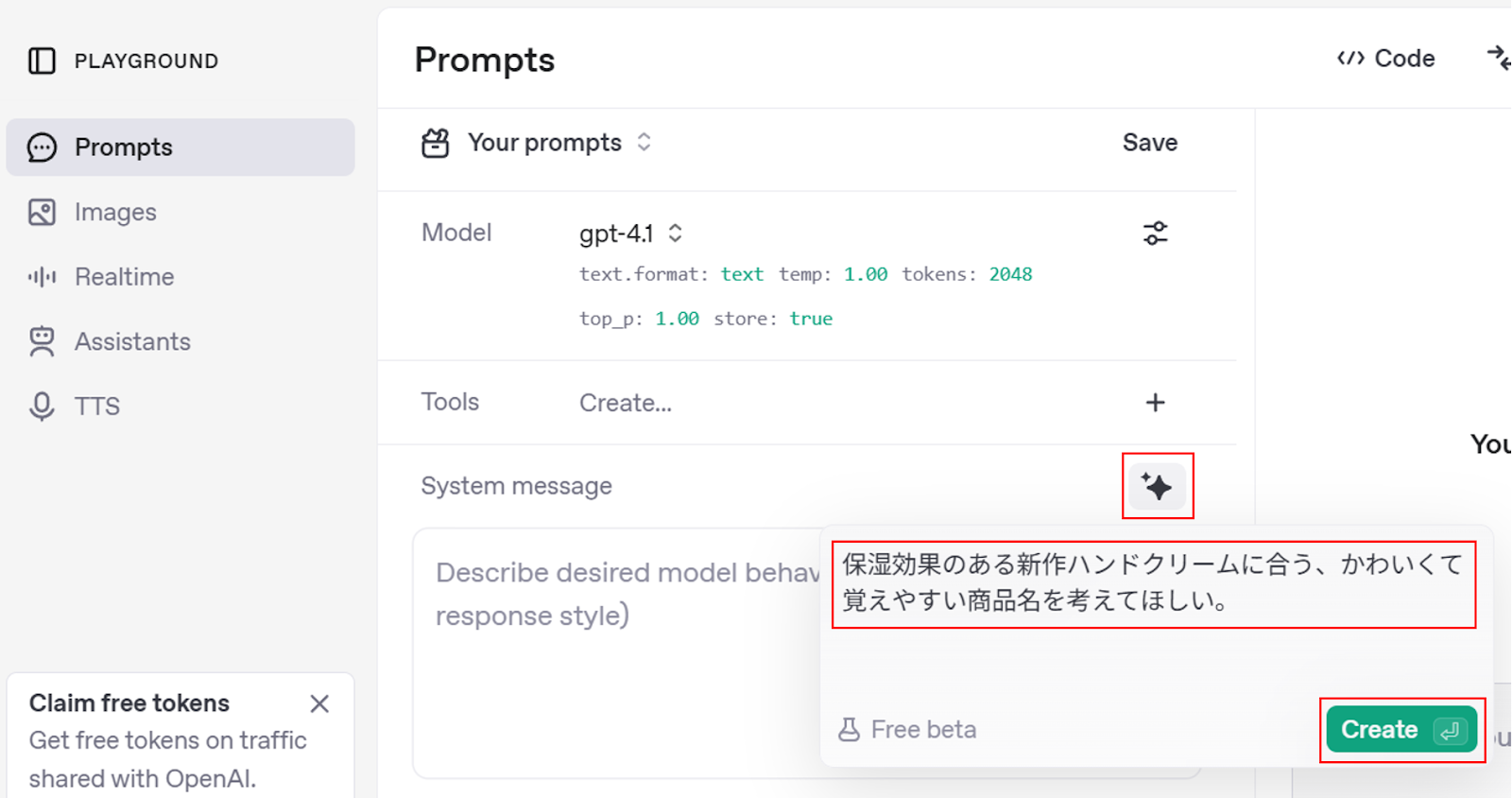Add a tool using the plus icon
1512x798 pixels.
(1155, 403)
